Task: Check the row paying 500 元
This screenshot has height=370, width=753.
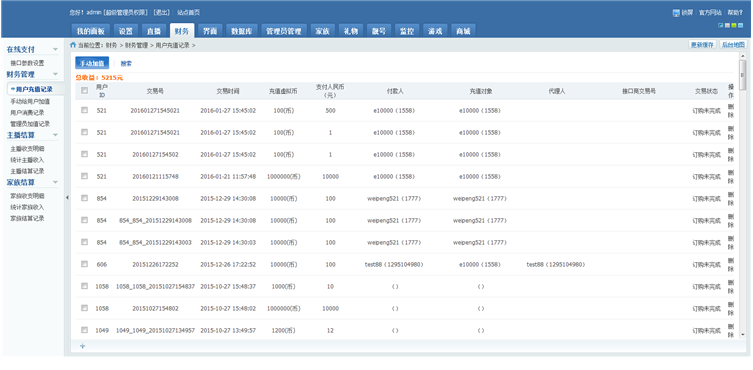Action: (x=85, y=110)
